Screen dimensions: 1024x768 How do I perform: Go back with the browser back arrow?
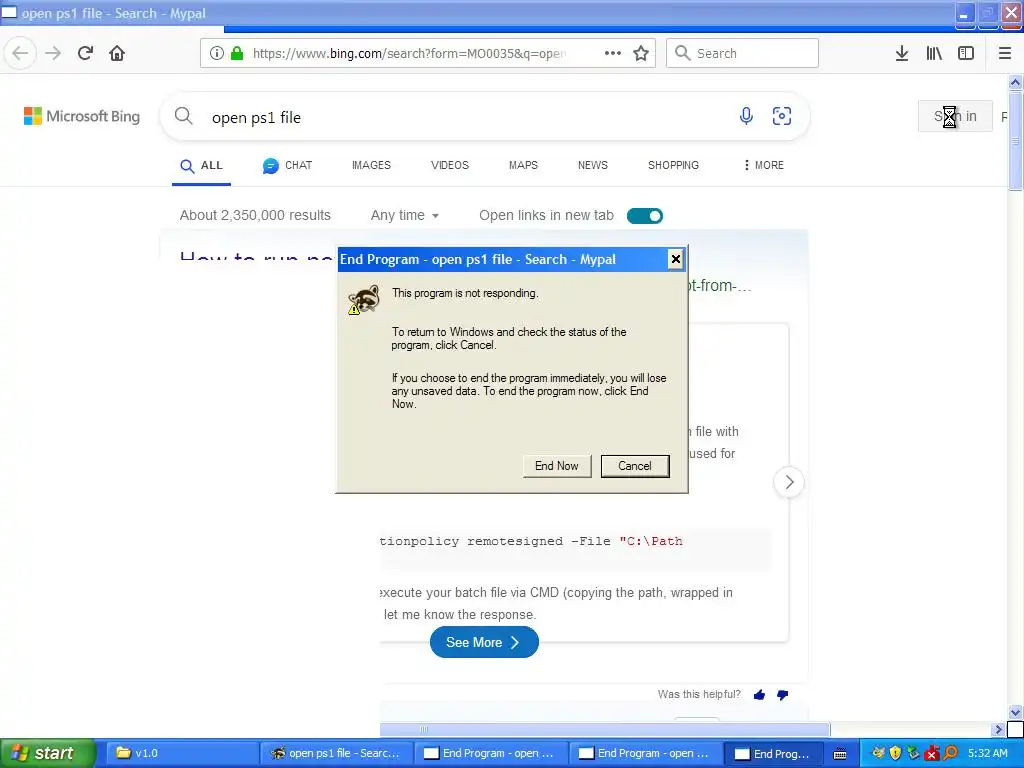[x=20, y=53]
